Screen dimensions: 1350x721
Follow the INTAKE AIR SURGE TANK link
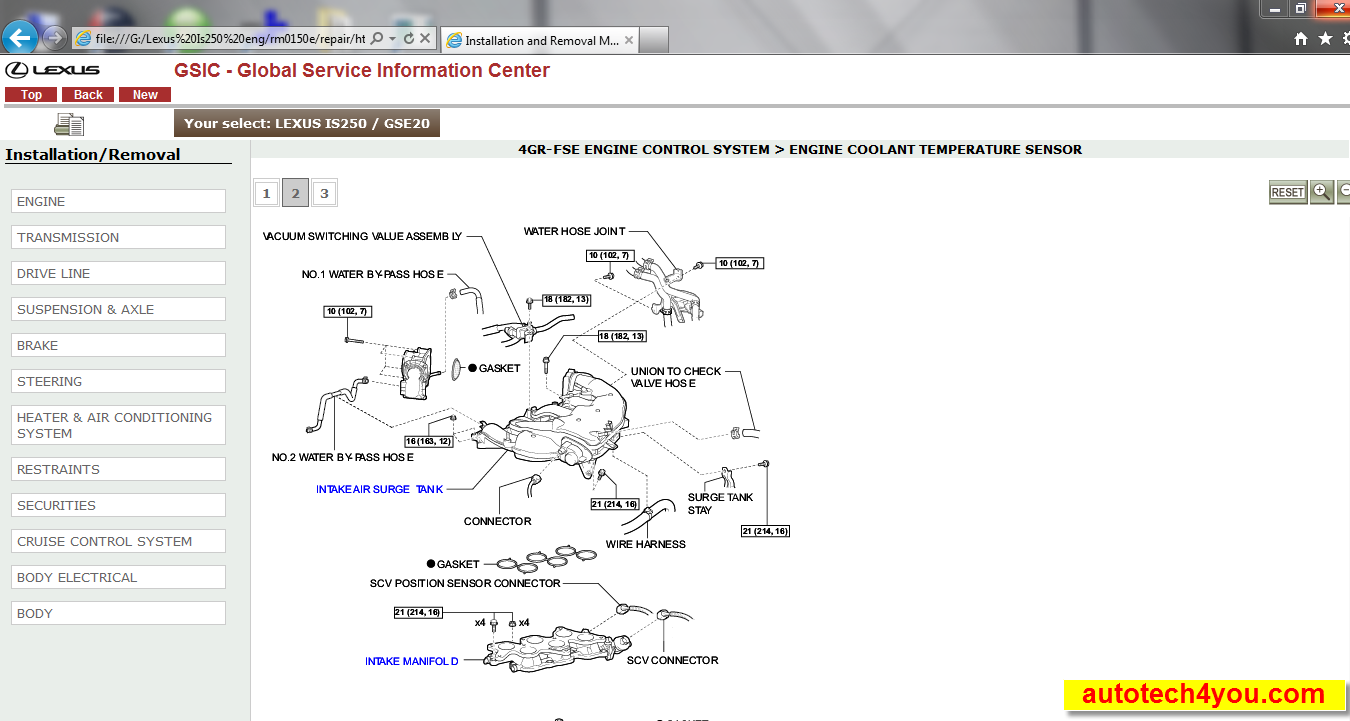[379, 489]
